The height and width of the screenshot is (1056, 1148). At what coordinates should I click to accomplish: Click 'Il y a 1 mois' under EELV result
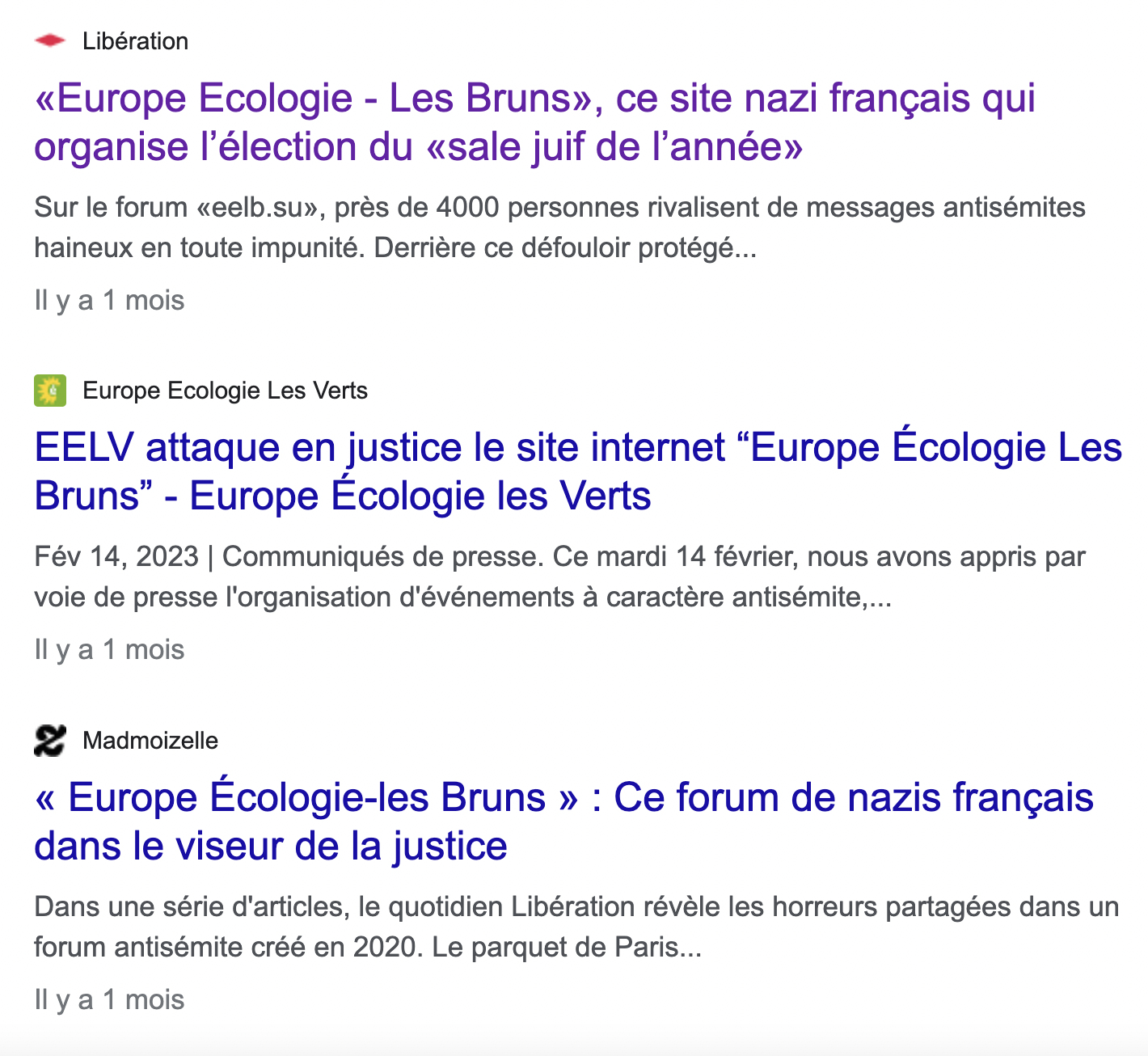coord(109,650)
